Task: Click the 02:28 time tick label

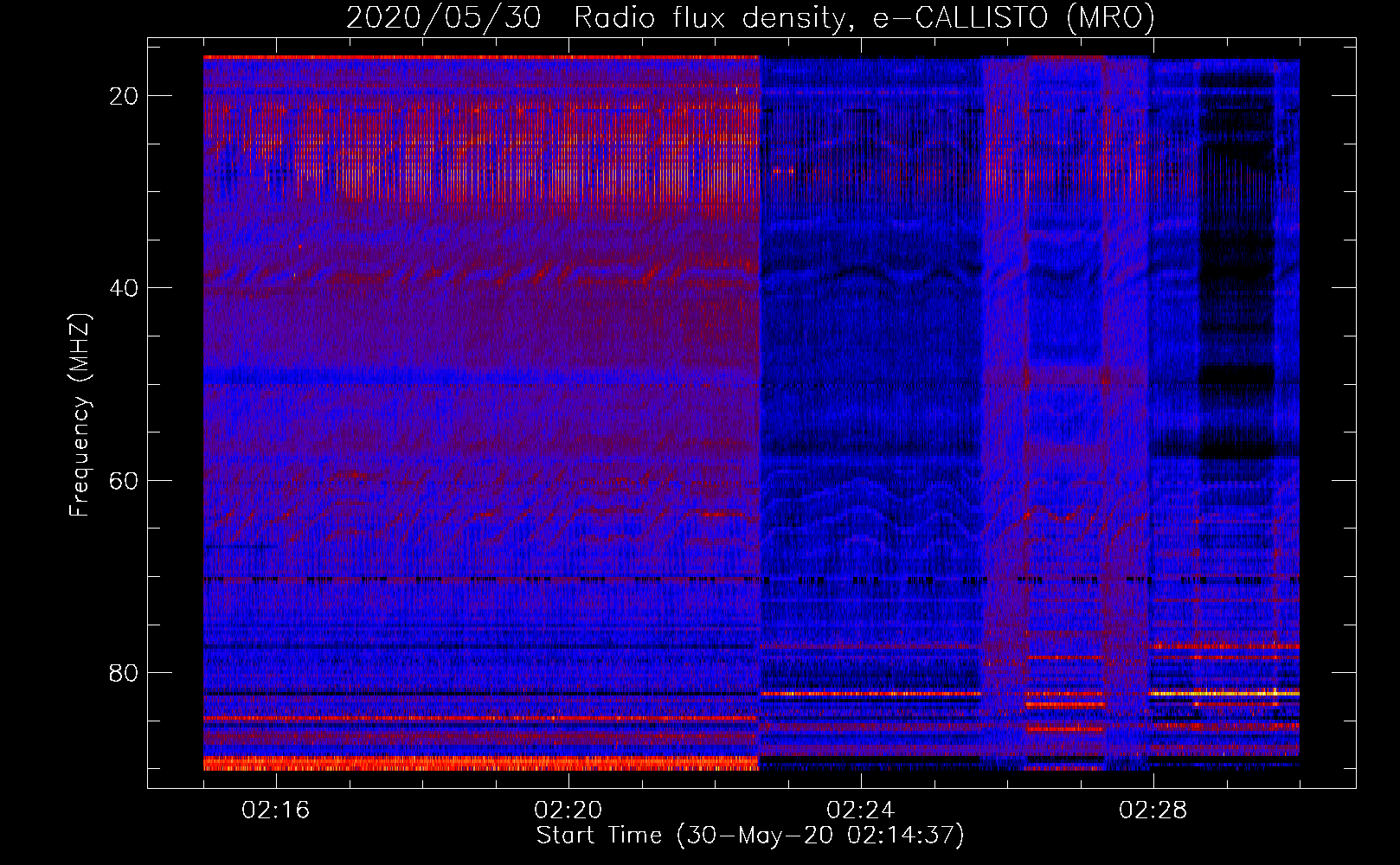Action: [1153, 811]
